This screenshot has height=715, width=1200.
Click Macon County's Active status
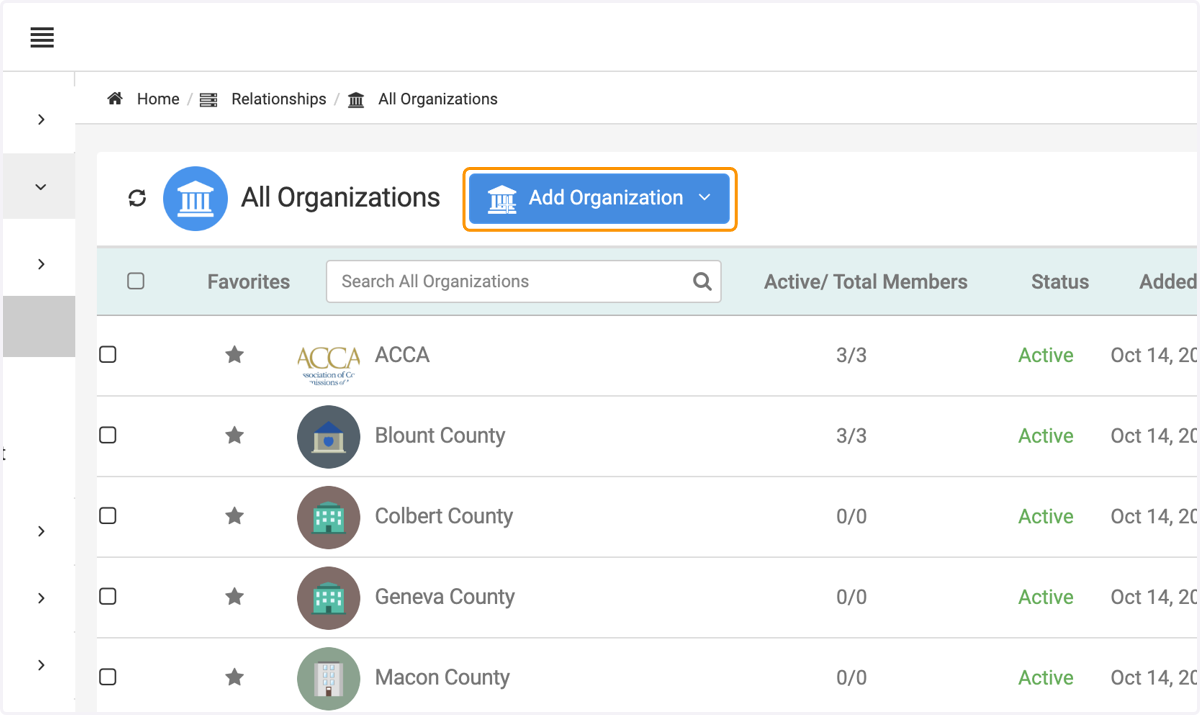1046,678
